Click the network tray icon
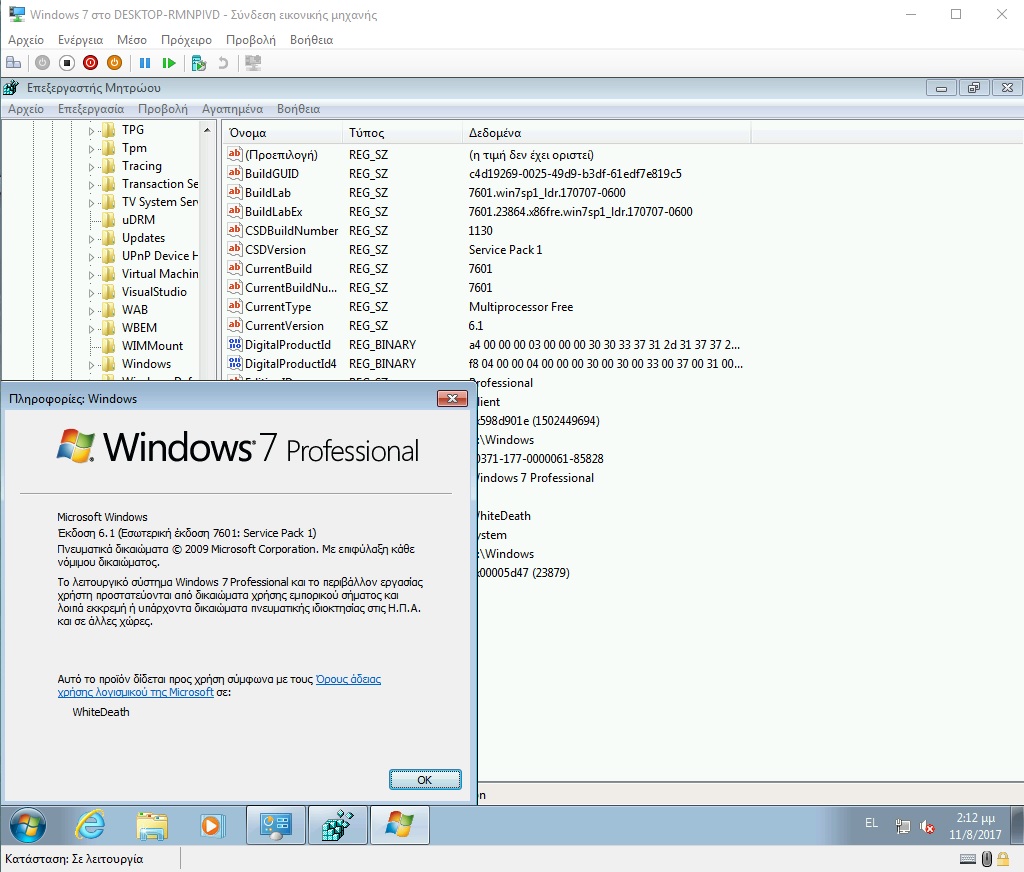Screen dimensions: 1024x872 point(903,826)
